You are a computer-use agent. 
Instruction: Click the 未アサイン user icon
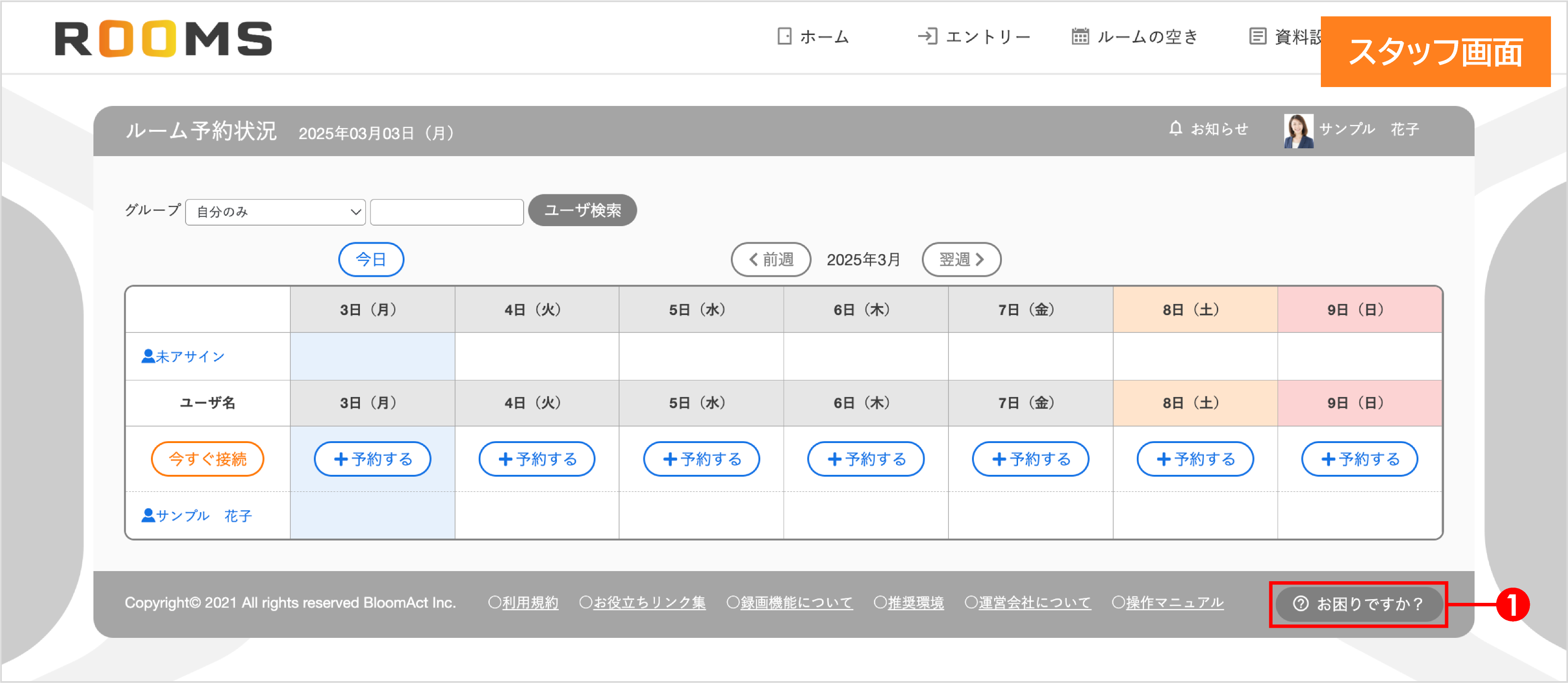click(x=148, y=356)
